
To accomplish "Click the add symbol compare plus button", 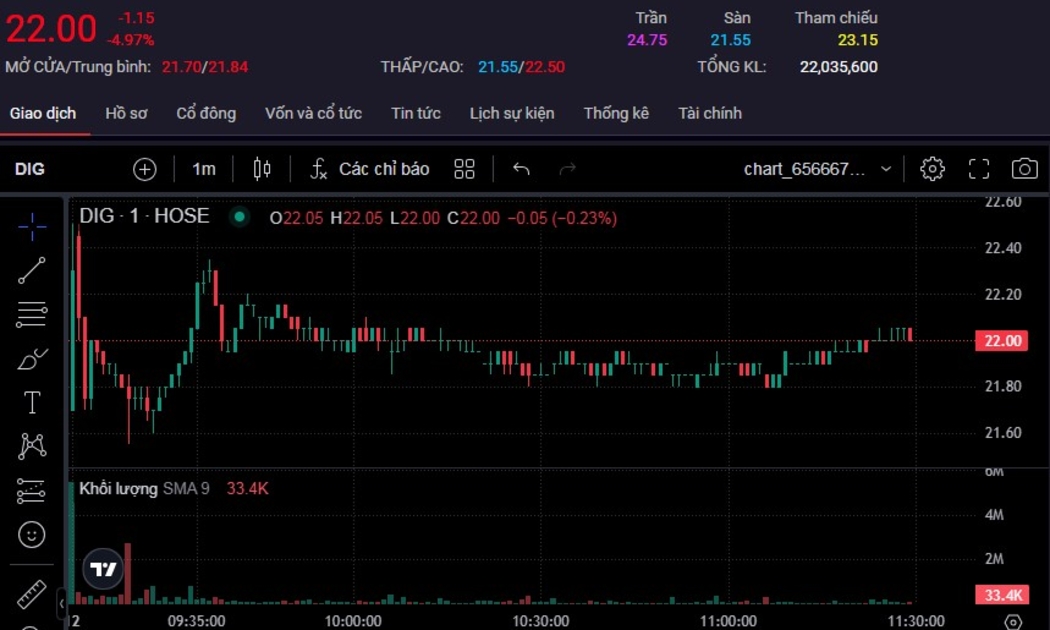I will click(x=145, y=169).
